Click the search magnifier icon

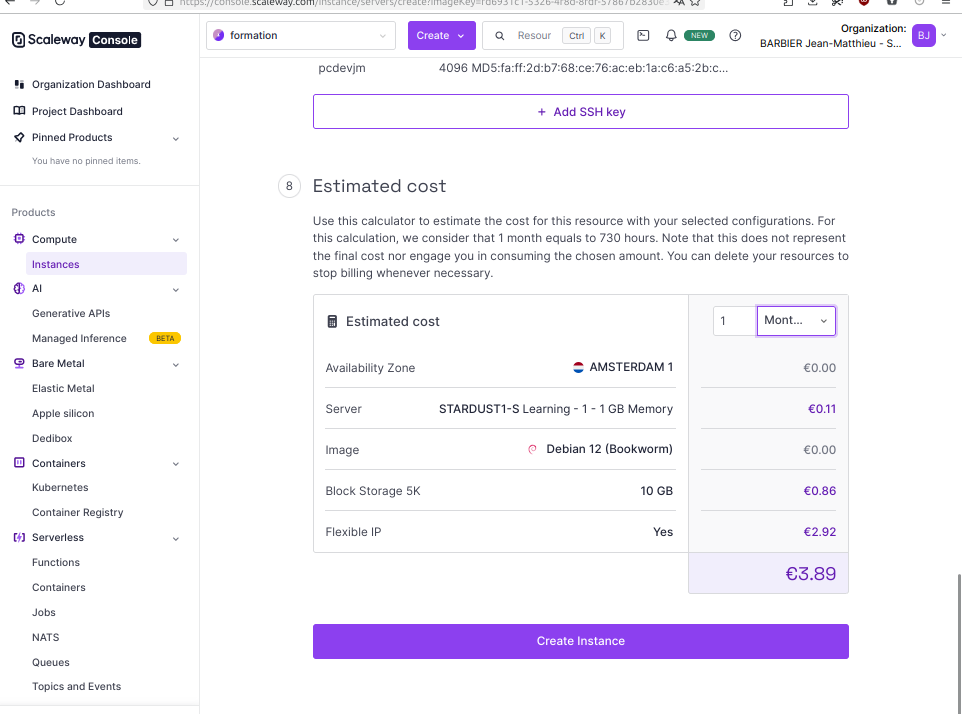[499, 36]
